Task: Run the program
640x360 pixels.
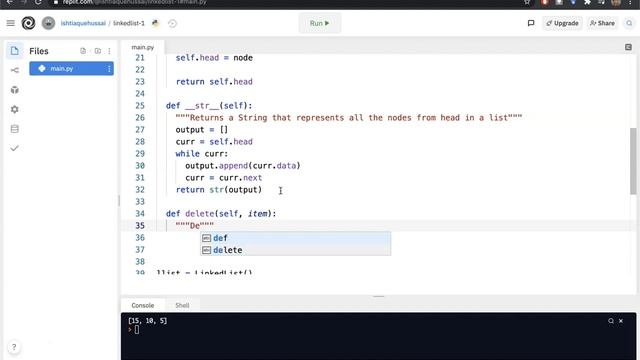Action: click(320, 23)
